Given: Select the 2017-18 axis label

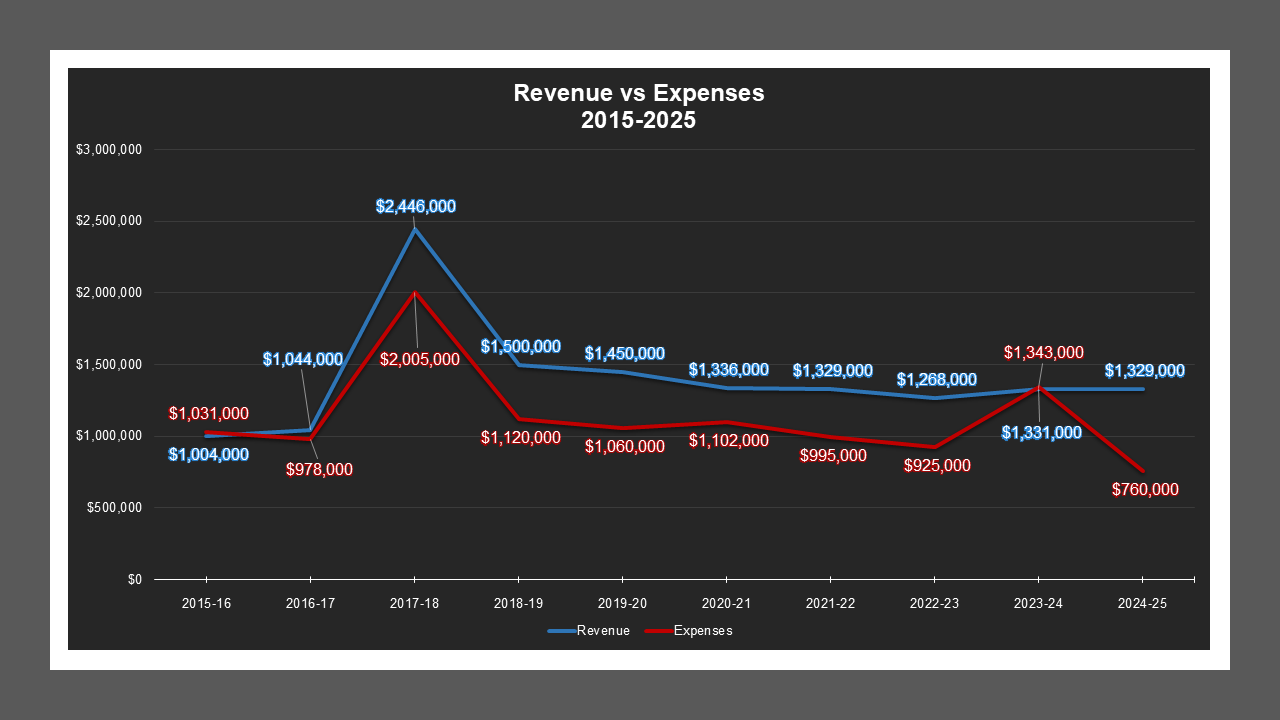Looking at the screenshot, I should (414, 603).
